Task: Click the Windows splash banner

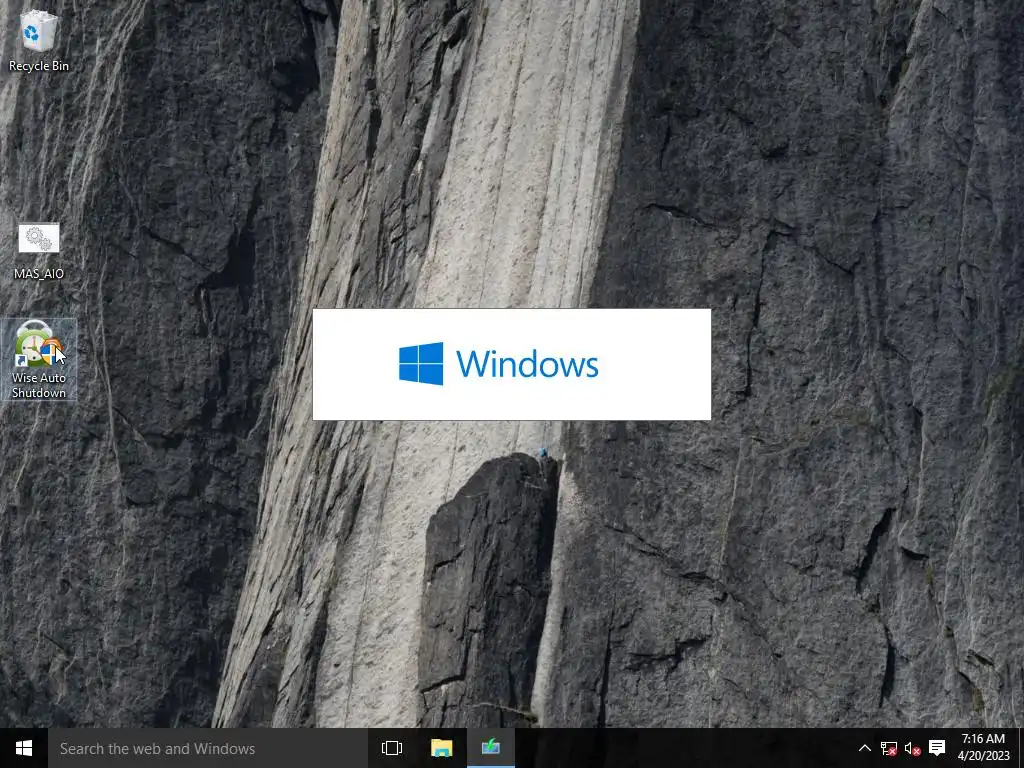Action: click(x=512, y=364)
